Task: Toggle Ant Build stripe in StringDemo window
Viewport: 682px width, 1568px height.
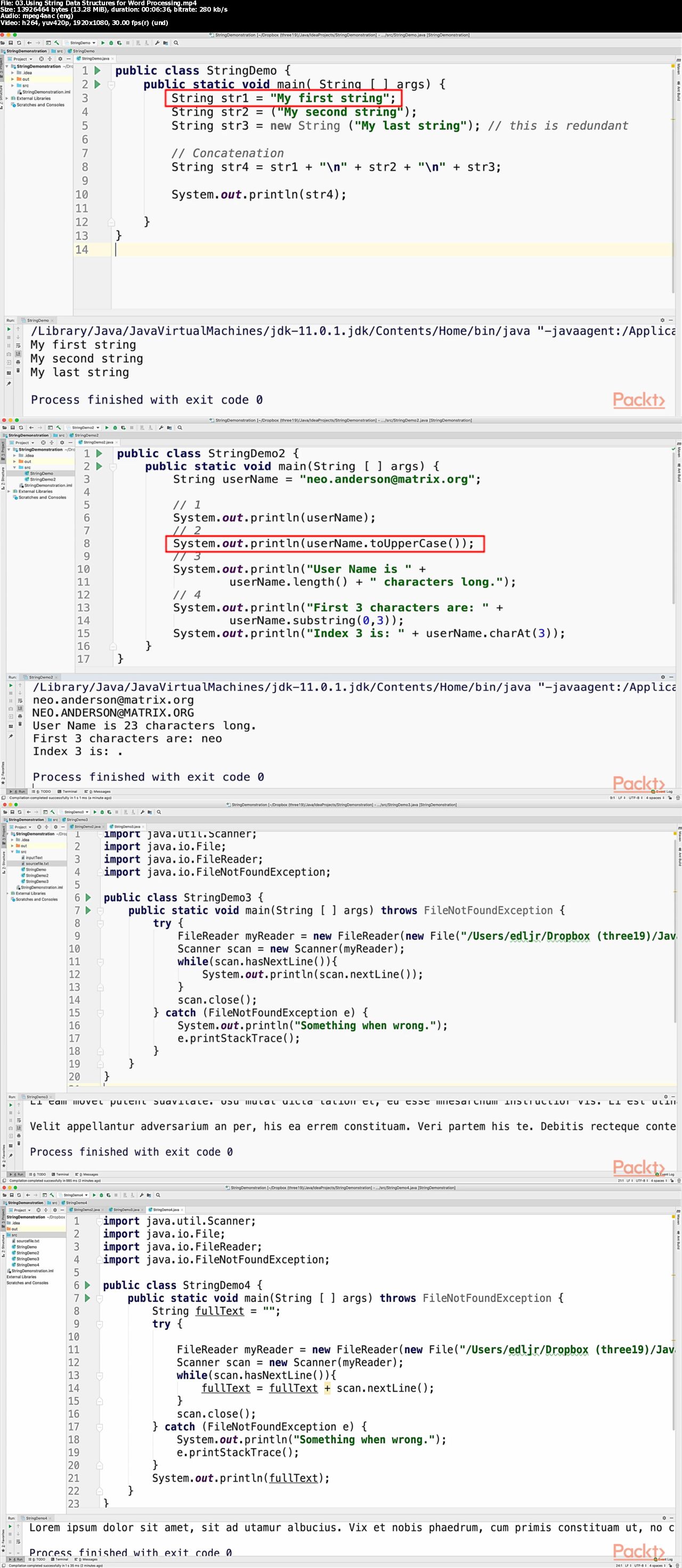Action: click(678, 92)
